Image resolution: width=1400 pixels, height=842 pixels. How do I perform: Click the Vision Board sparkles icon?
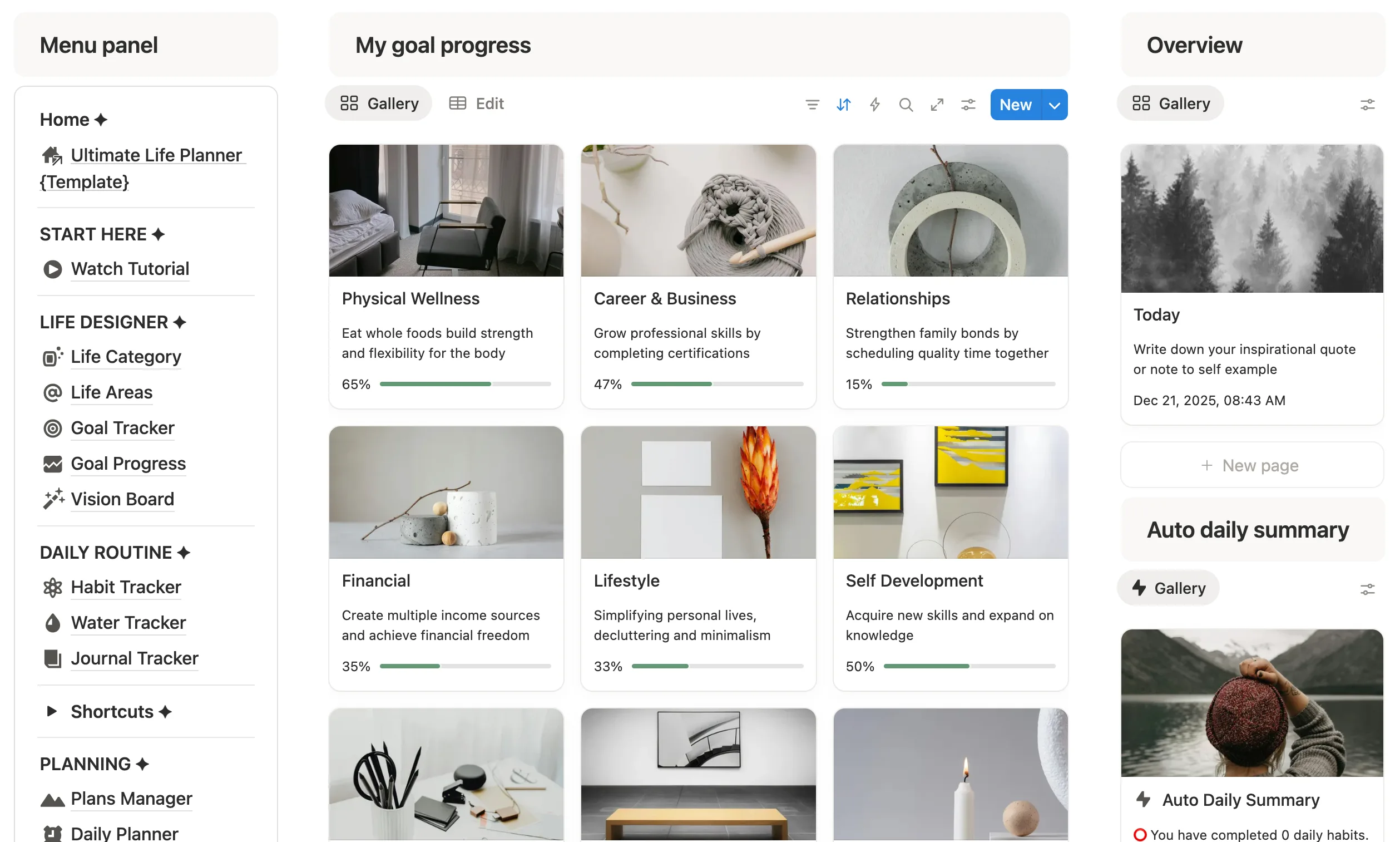53,499
